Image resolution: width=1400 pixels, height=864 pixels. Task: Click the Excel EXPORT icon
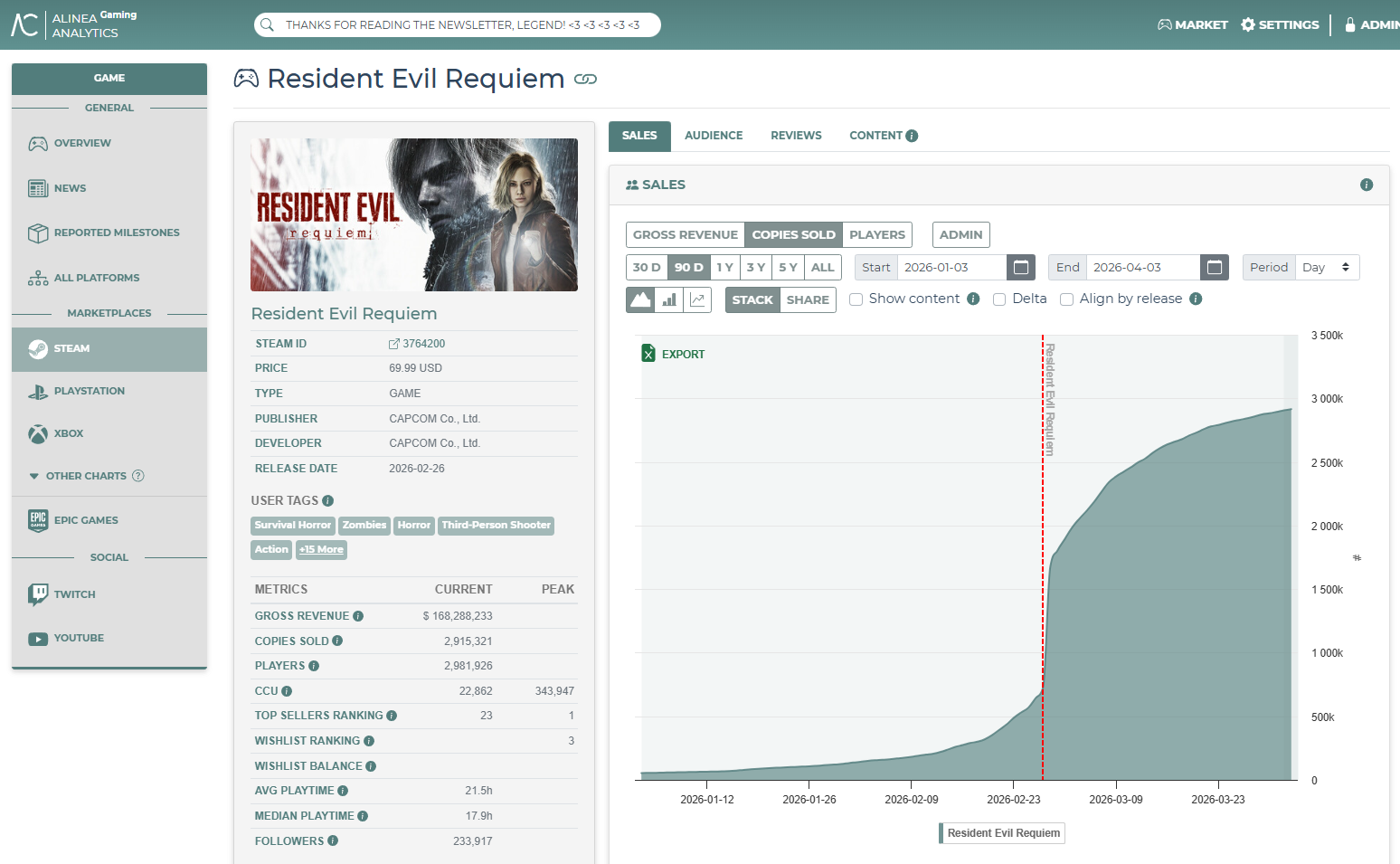click(x=648, y=354)
